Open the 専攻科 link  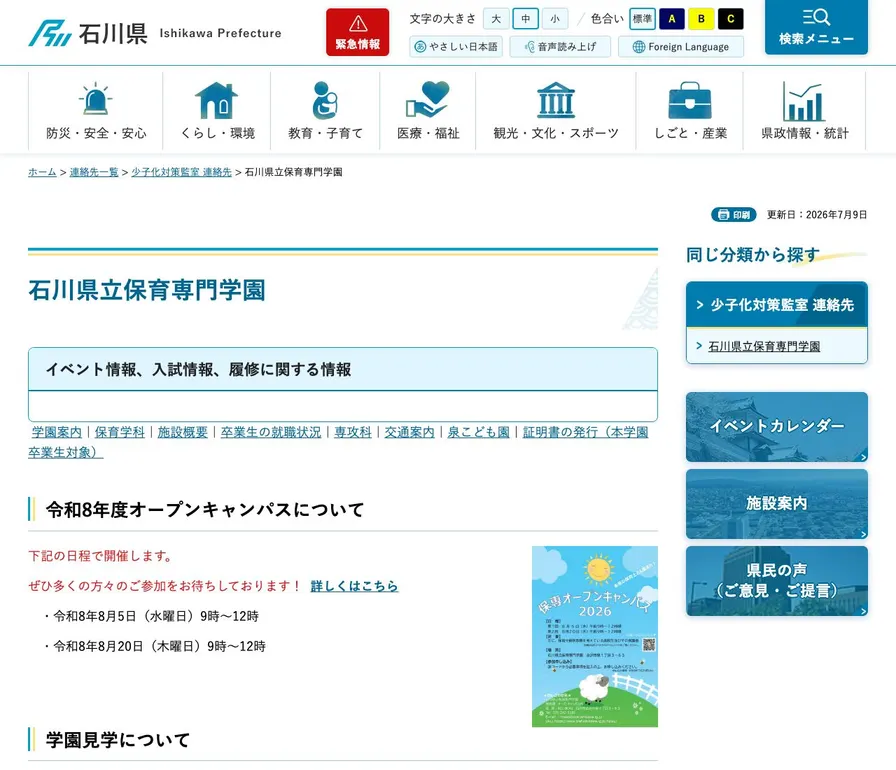pos(353,432)
